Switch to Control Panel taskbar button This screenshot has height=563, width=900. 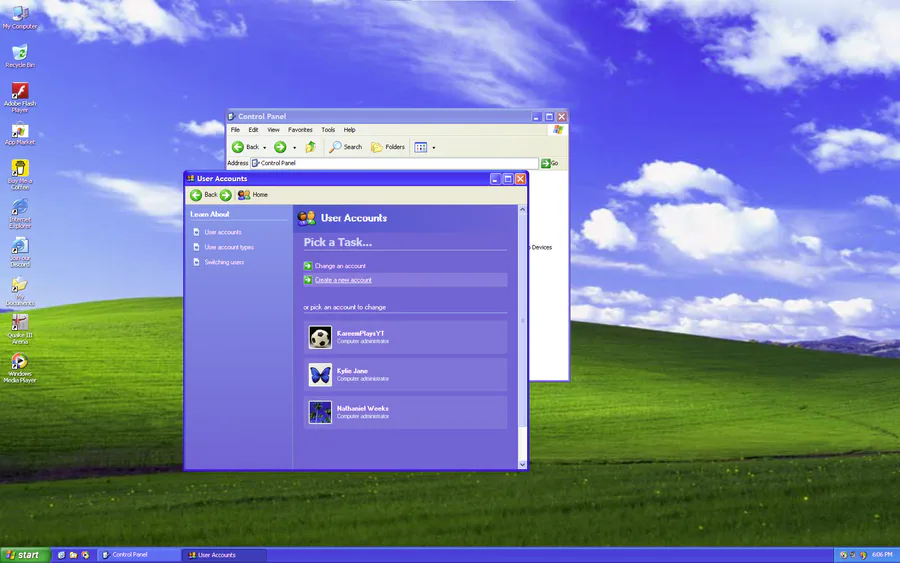click(x=139, y=555)
